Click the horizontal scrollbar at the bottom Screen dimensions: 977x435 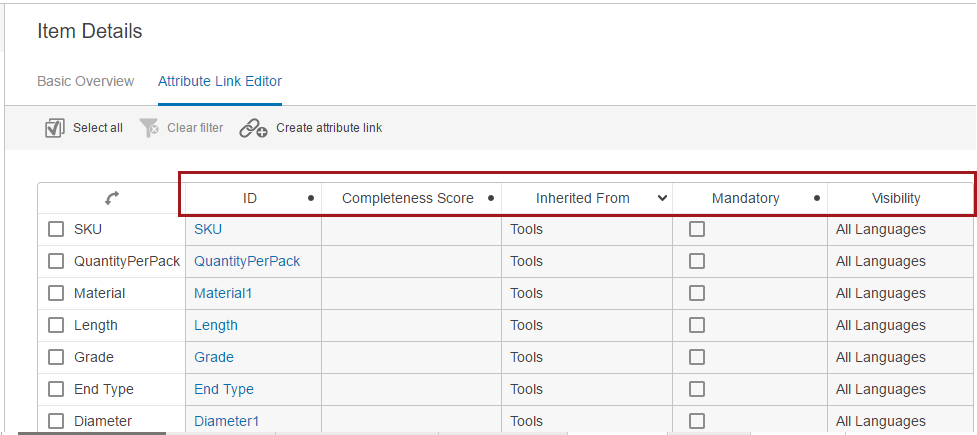coord(92,433)
